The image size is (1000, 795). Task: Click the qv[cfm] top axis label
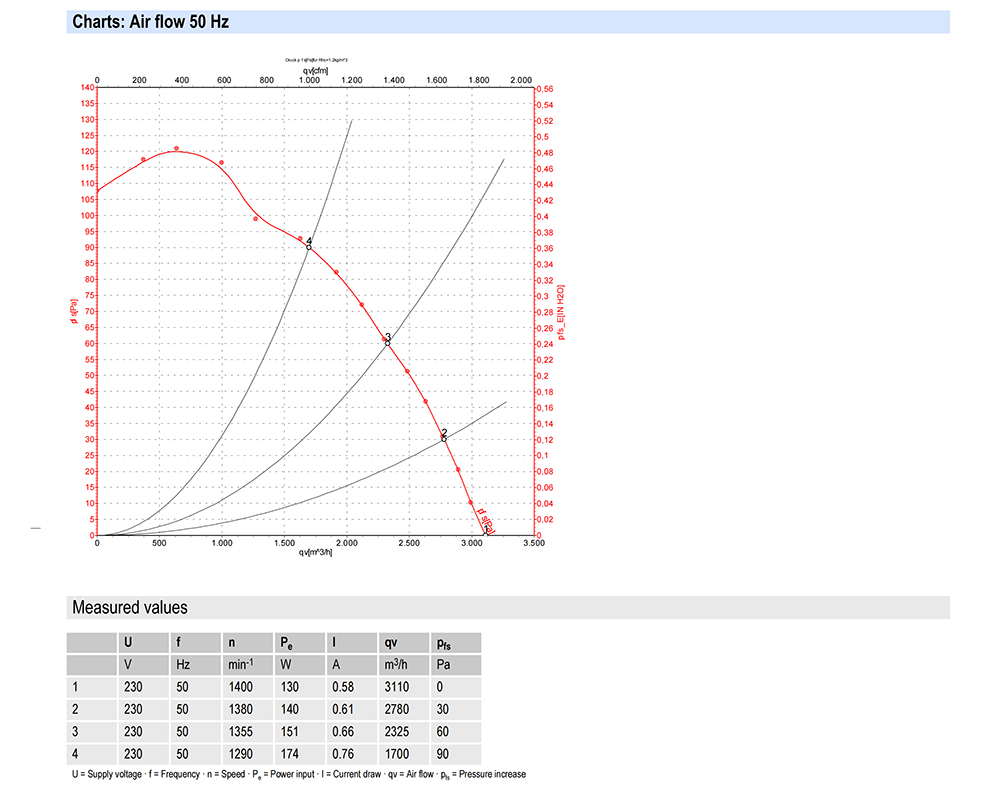[315, 71]
